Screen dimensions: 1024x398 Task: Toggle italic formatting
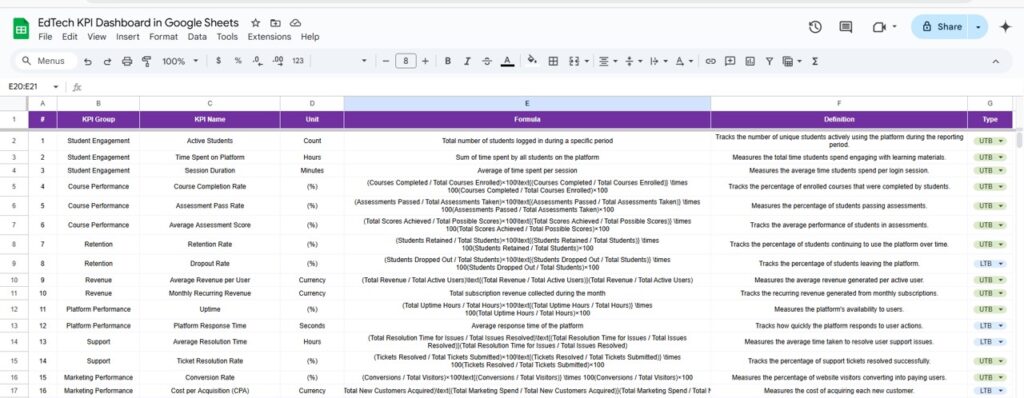[468, 61]
